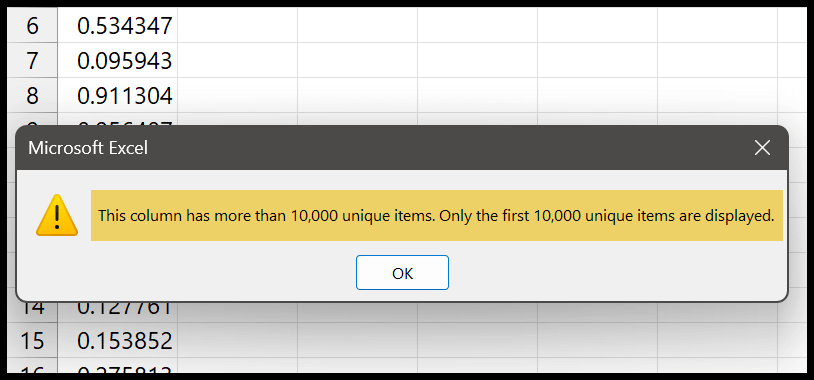814x380 pixels.
Task: Select the empty cell beside 0.911304
Action: pyautogui.click(x=238, y=95)
